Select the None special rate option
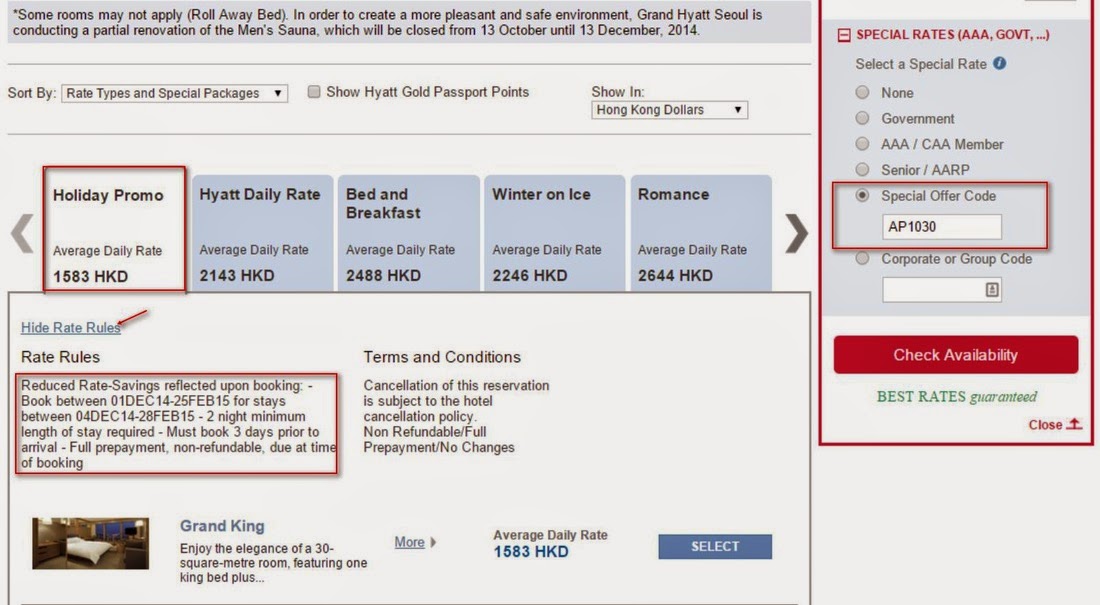The image size is (1100, 605). tap(862, 92)
